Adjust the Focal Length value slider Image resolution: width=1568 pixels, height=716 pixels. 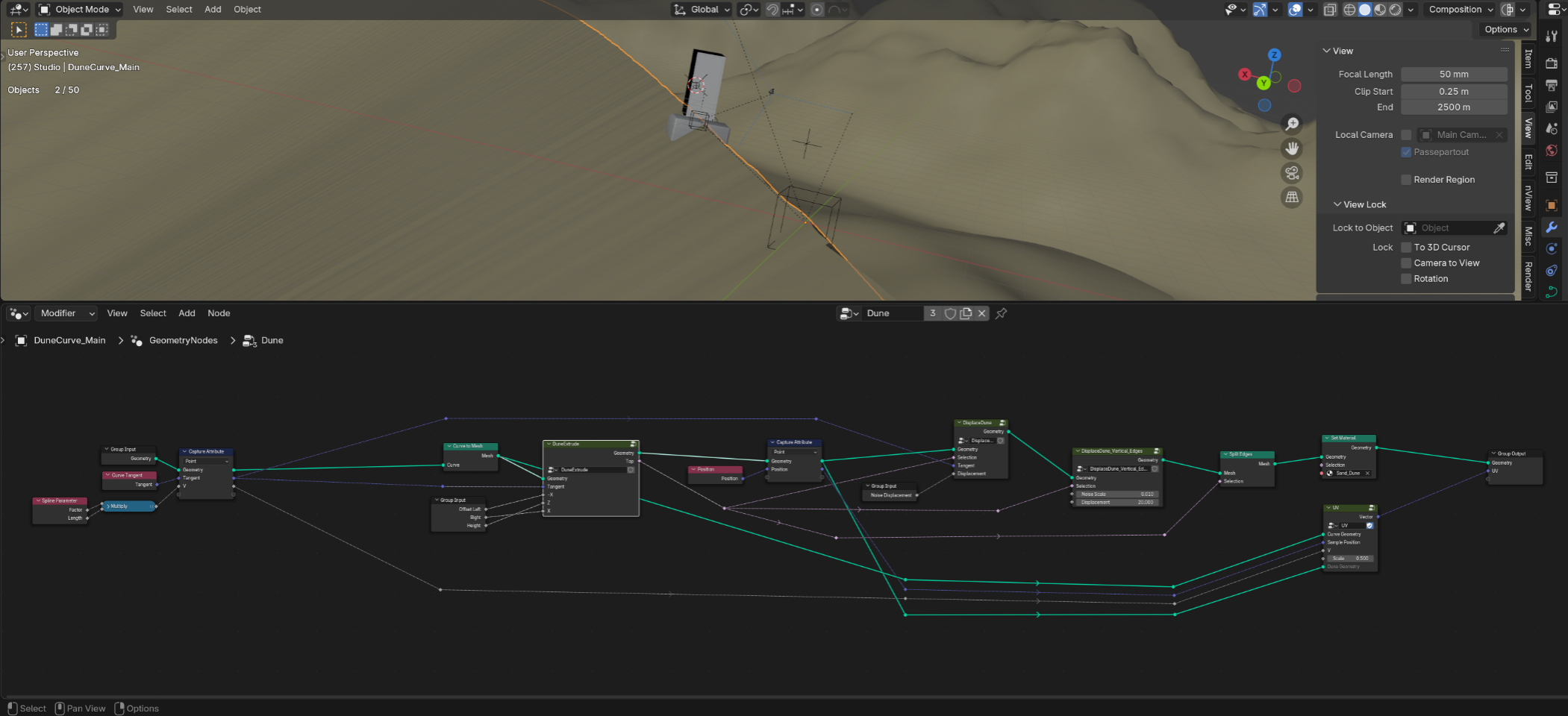pyautogui.click(x=1453, y=74)
